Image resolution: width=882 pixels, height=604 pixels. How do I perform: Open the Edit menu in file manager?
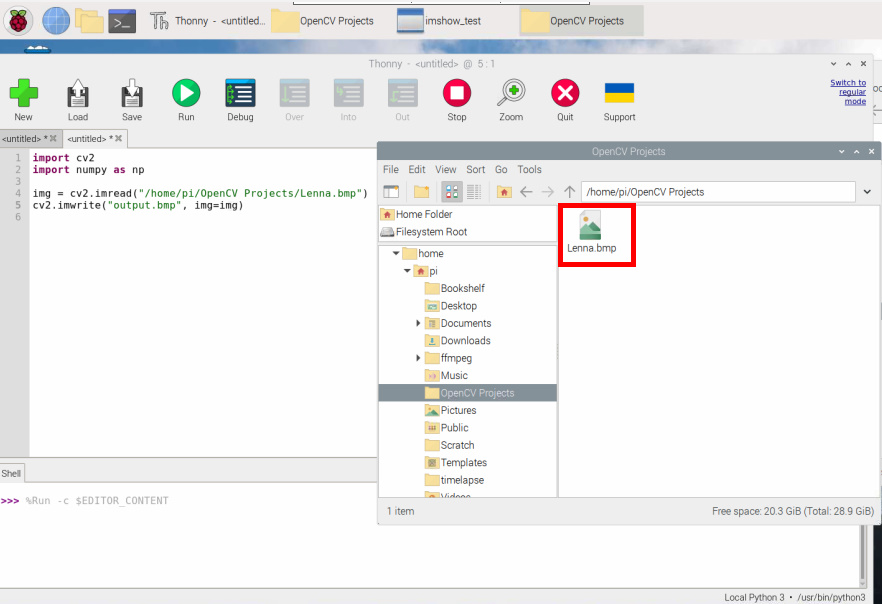417,169
